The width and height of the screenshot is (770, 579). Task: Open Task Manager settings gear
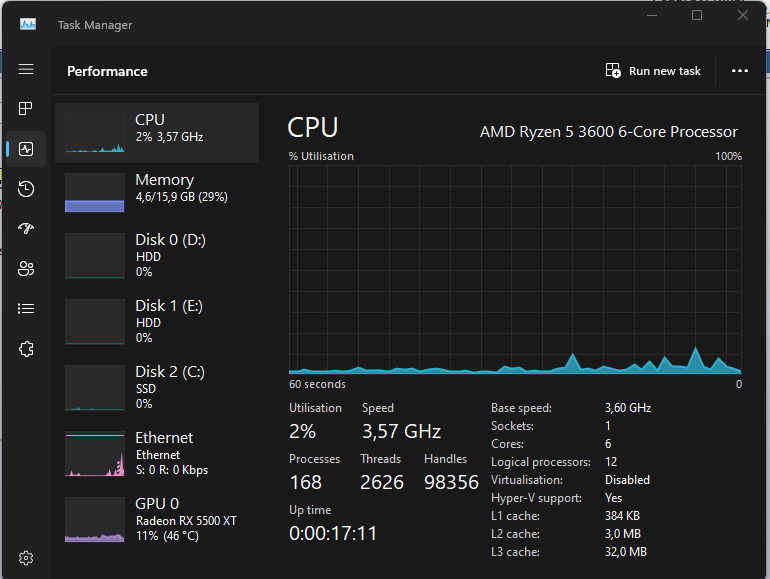tap(26, 557)
